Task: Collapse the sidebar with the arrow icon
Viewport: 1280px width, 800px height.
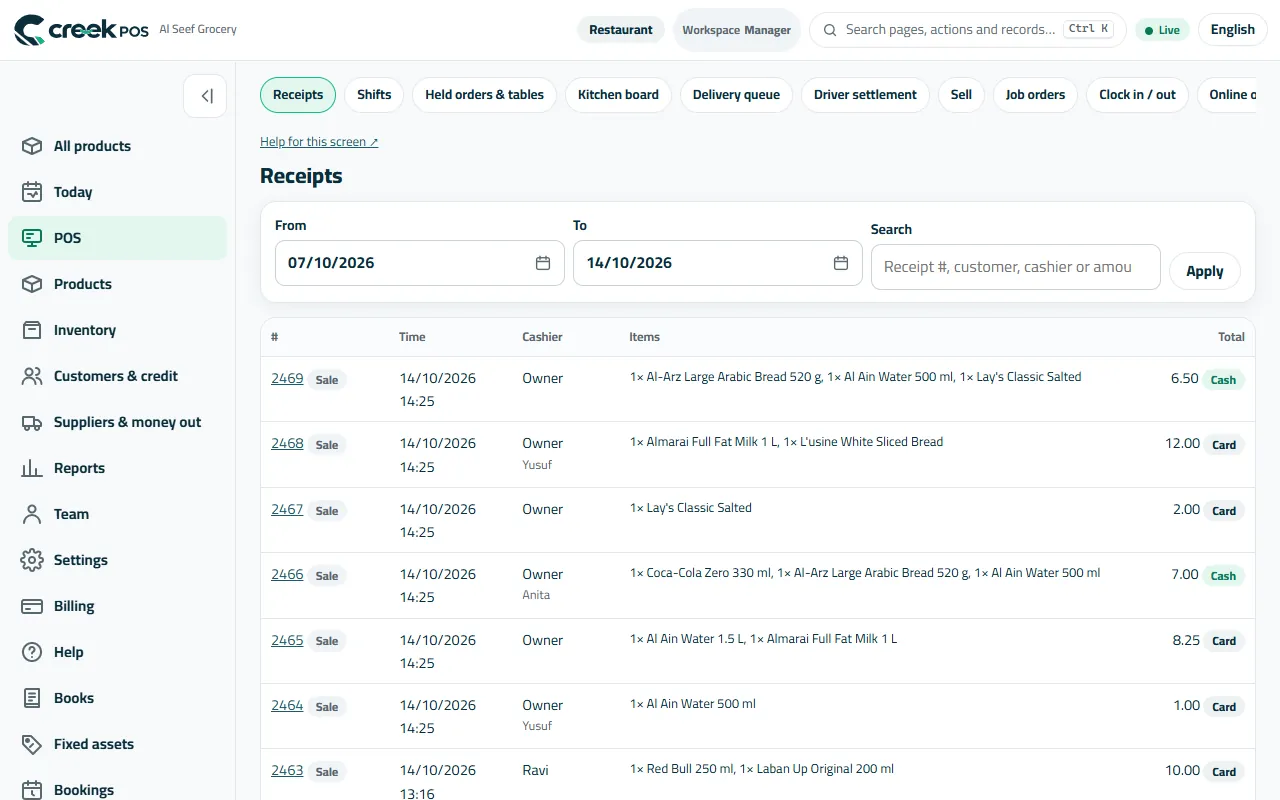Action: pyautogui.click(x=205, y=96)
